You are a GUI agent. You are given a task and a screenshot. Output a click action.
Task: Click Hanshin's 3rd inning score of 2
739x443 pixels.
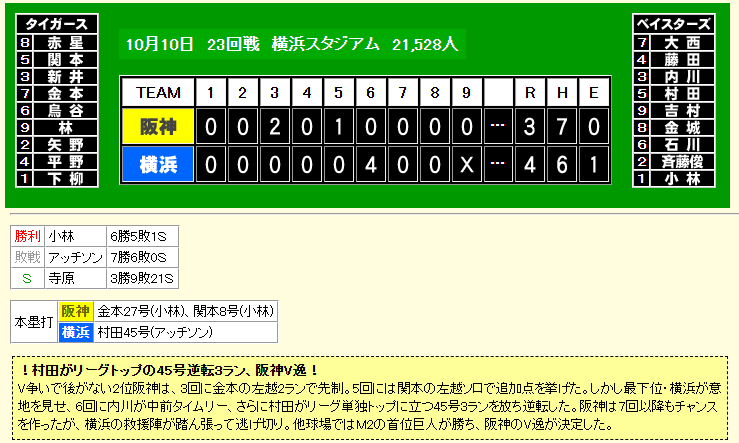click(x=274, y=128)
